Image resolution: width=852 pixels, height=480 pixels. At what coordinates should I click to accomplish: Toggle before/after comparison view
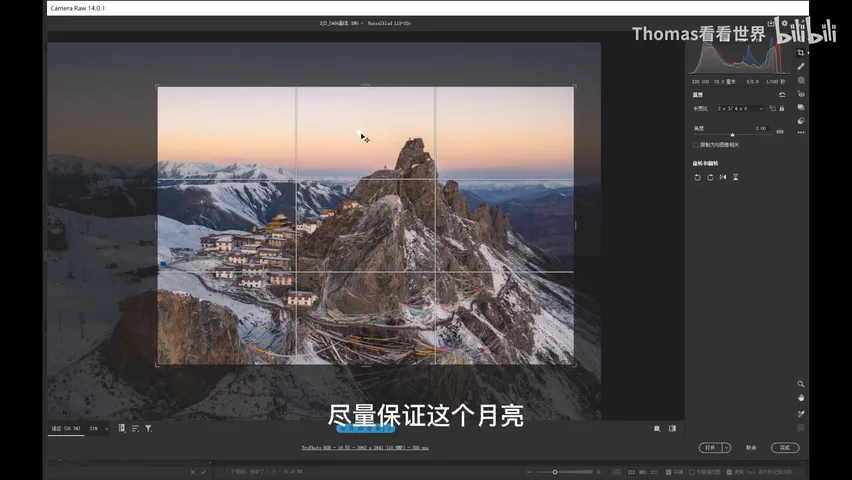tap(672, 428)
